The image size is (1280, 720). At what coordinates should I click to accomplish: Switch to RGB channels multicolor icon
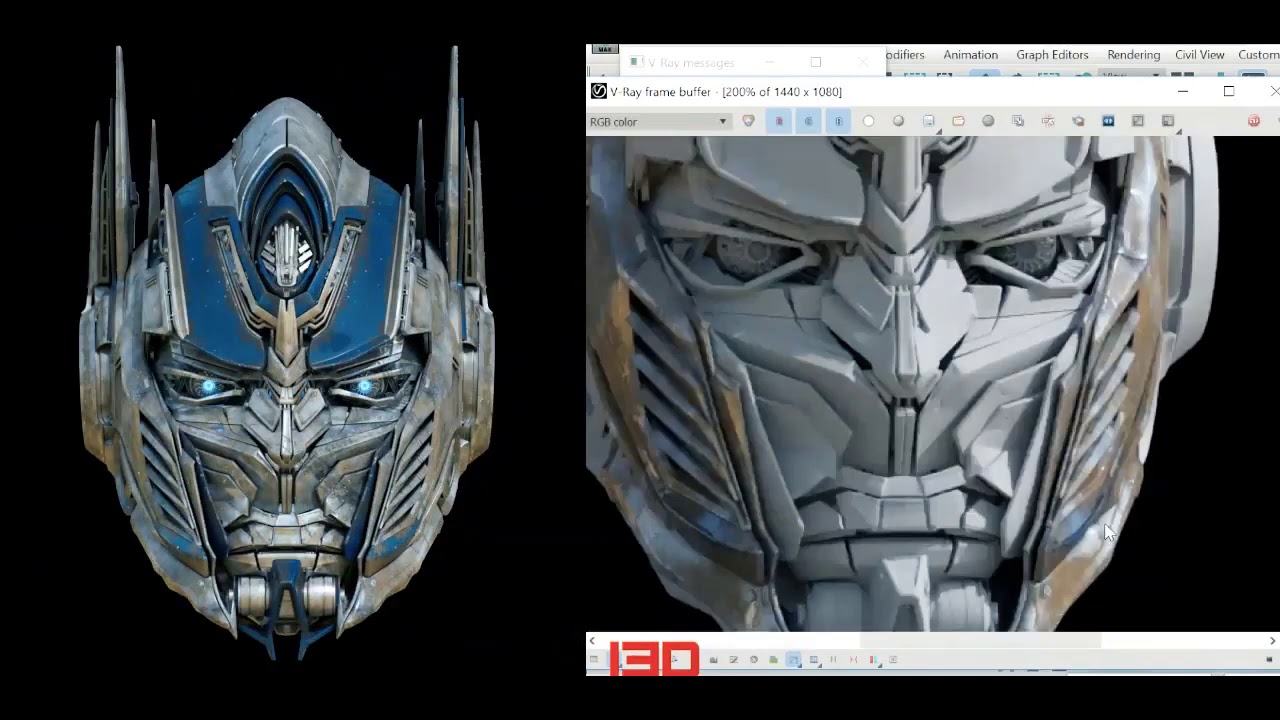pyautogui.click(x=748, y=121)
